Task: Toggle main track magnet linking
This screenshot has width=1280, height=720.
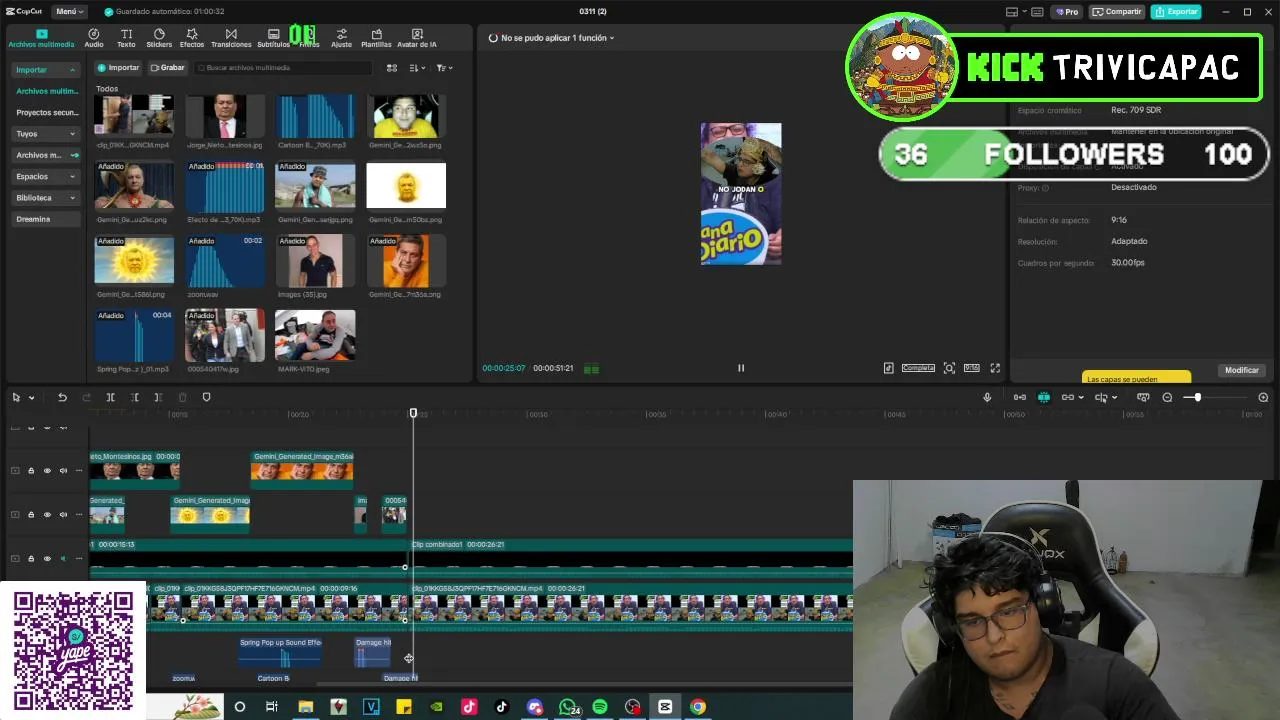Action: pos(1019,397)
